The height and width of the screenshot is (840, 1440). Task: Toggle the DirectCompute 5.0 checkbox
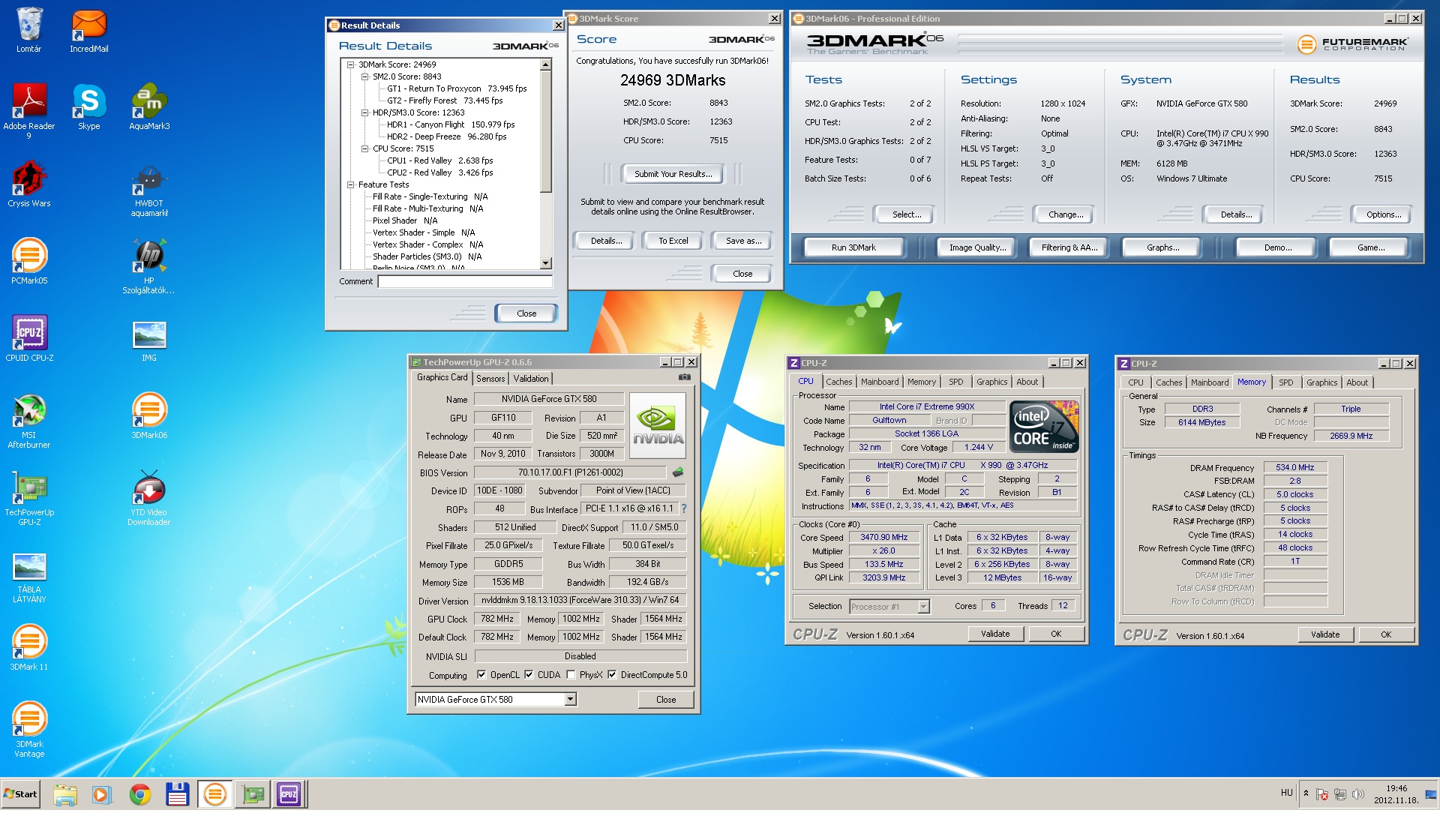[x=612, y=674]
